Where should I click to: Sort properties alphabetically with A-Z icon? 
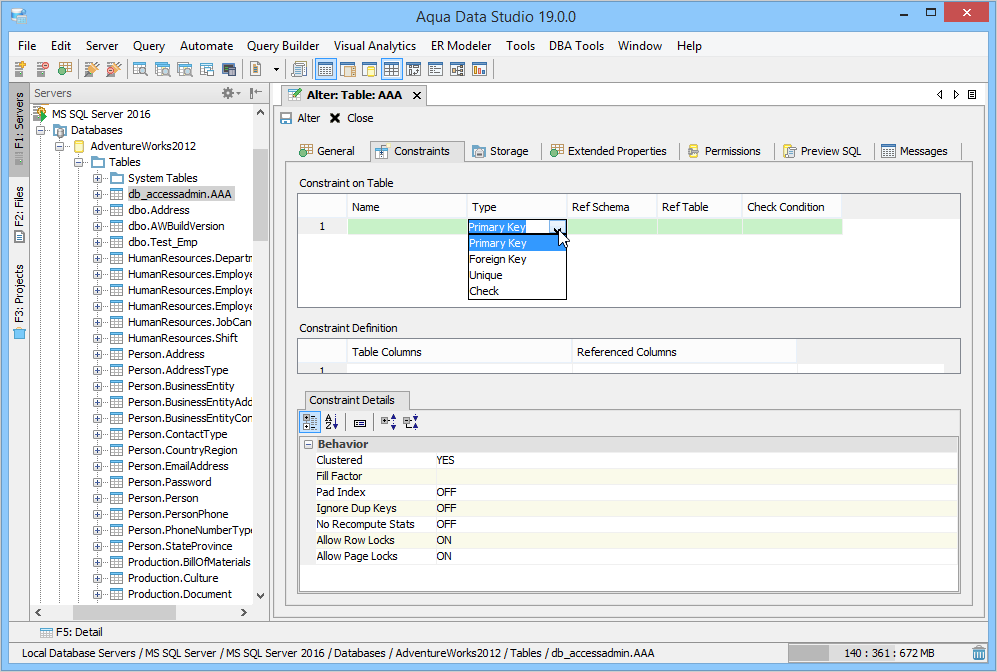coord(332,423)
